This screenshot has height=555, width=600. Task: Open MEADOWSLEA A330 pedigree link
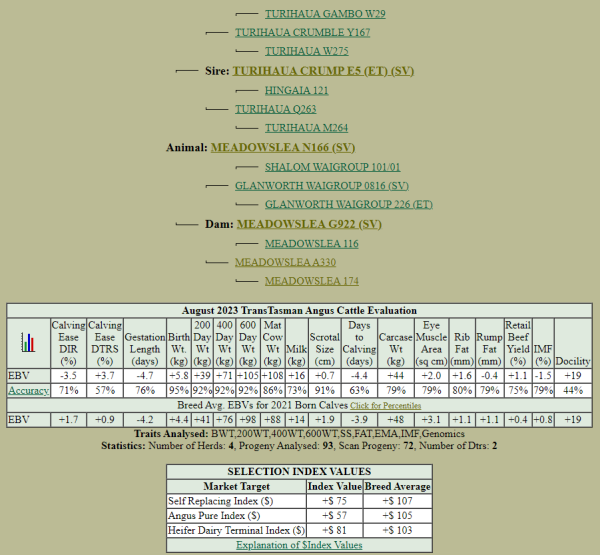[x=285, y=262]
